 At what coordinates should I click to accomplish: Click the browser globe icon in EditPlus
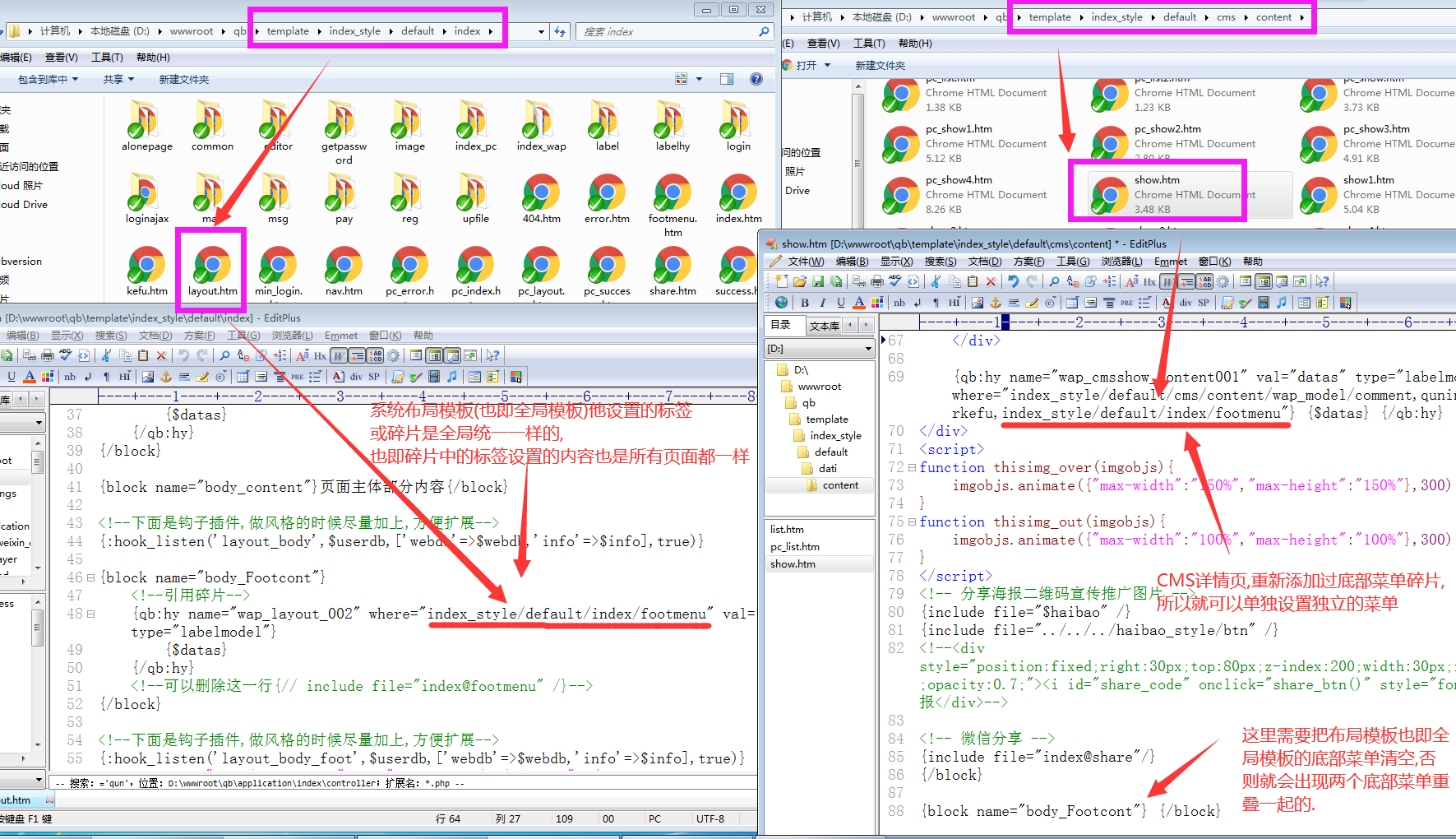781,303
